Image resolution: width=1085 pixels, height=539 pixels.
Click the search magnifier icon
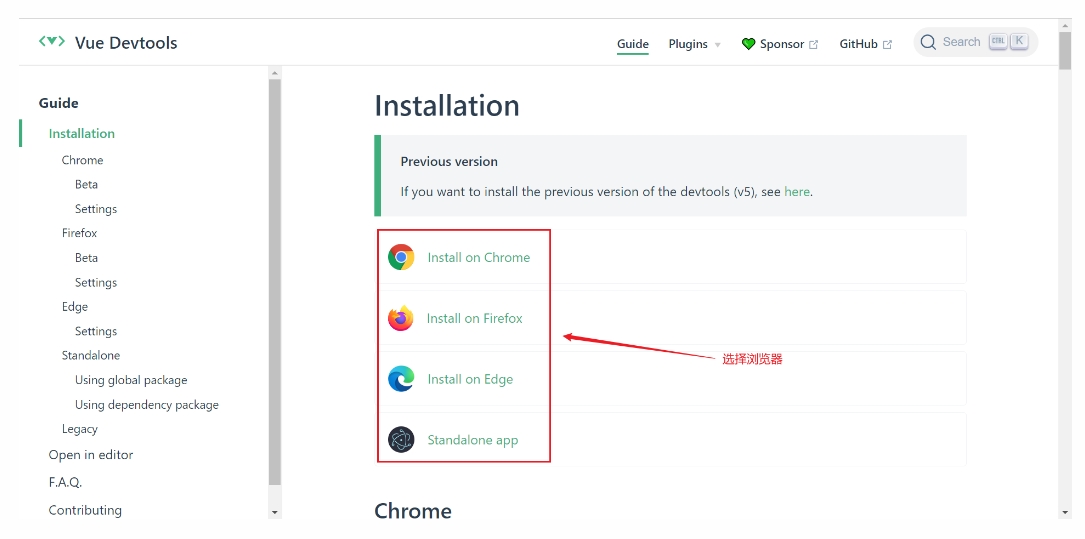pos(928,42)
